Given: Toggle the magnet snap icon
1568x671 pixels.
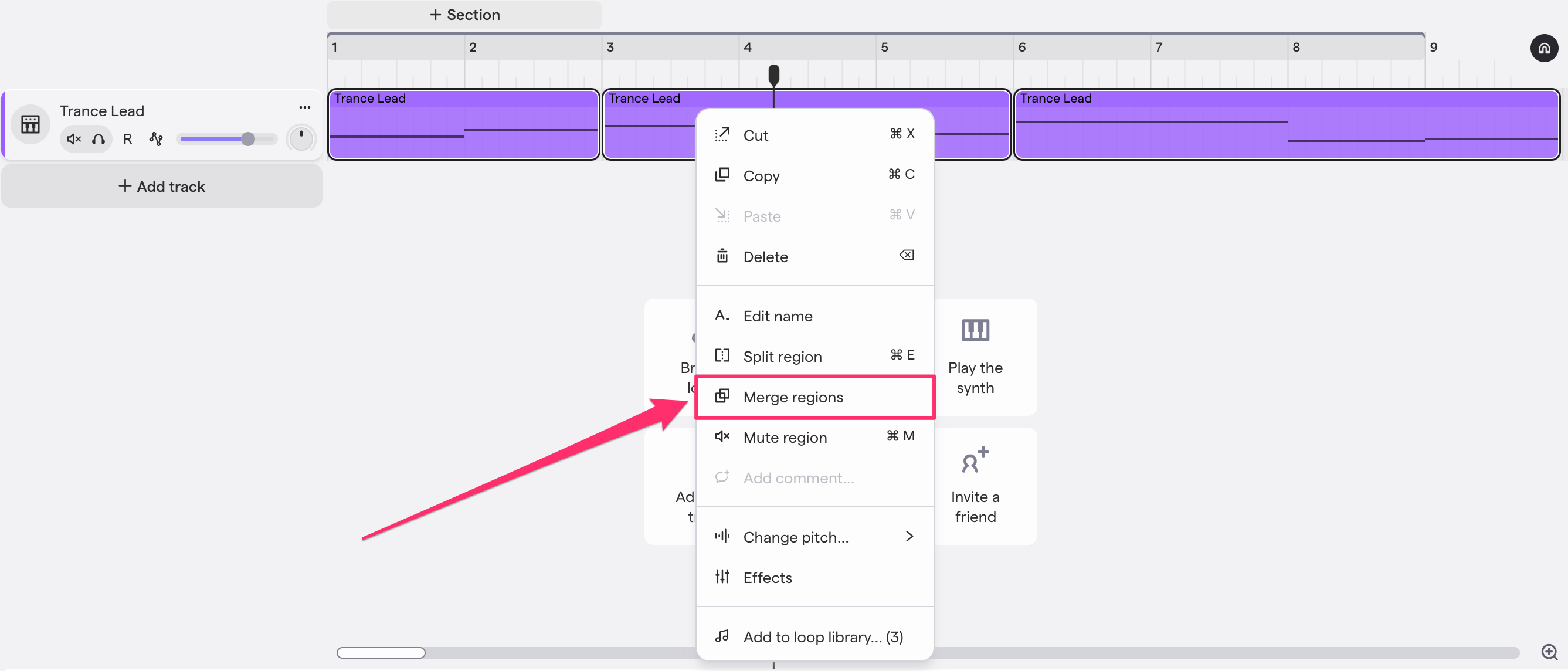Looking at the screenshot, I should point(1543,48).
